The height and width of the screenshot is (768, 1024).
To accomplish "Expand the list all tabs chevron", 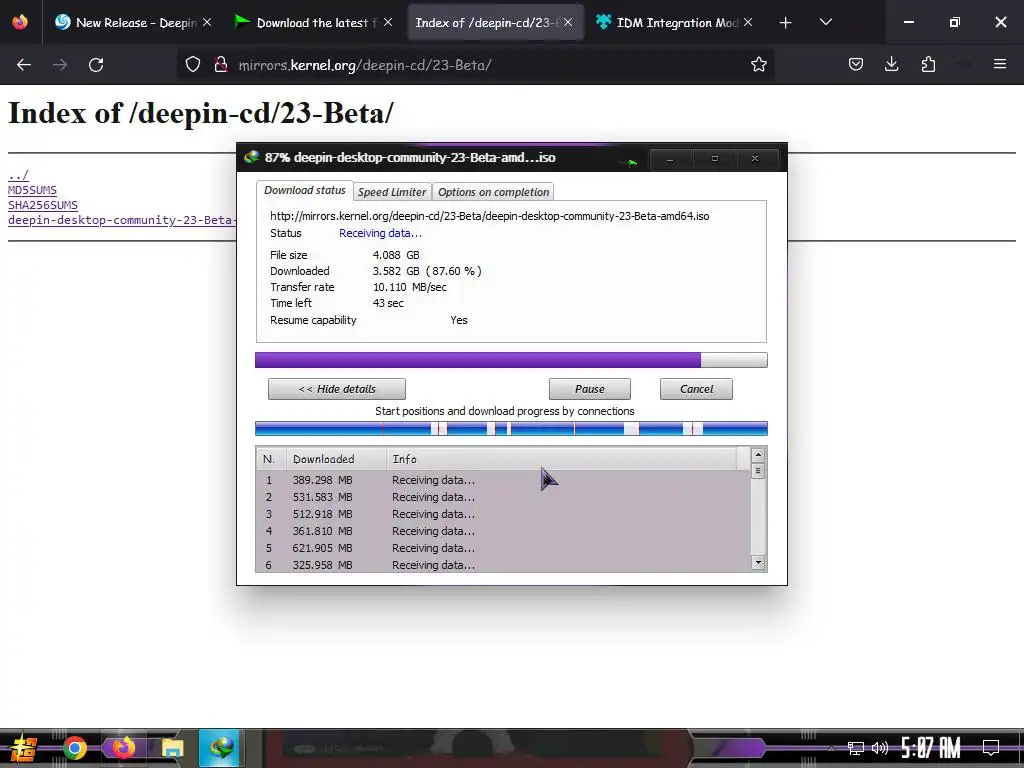I will tap(825, 23).
